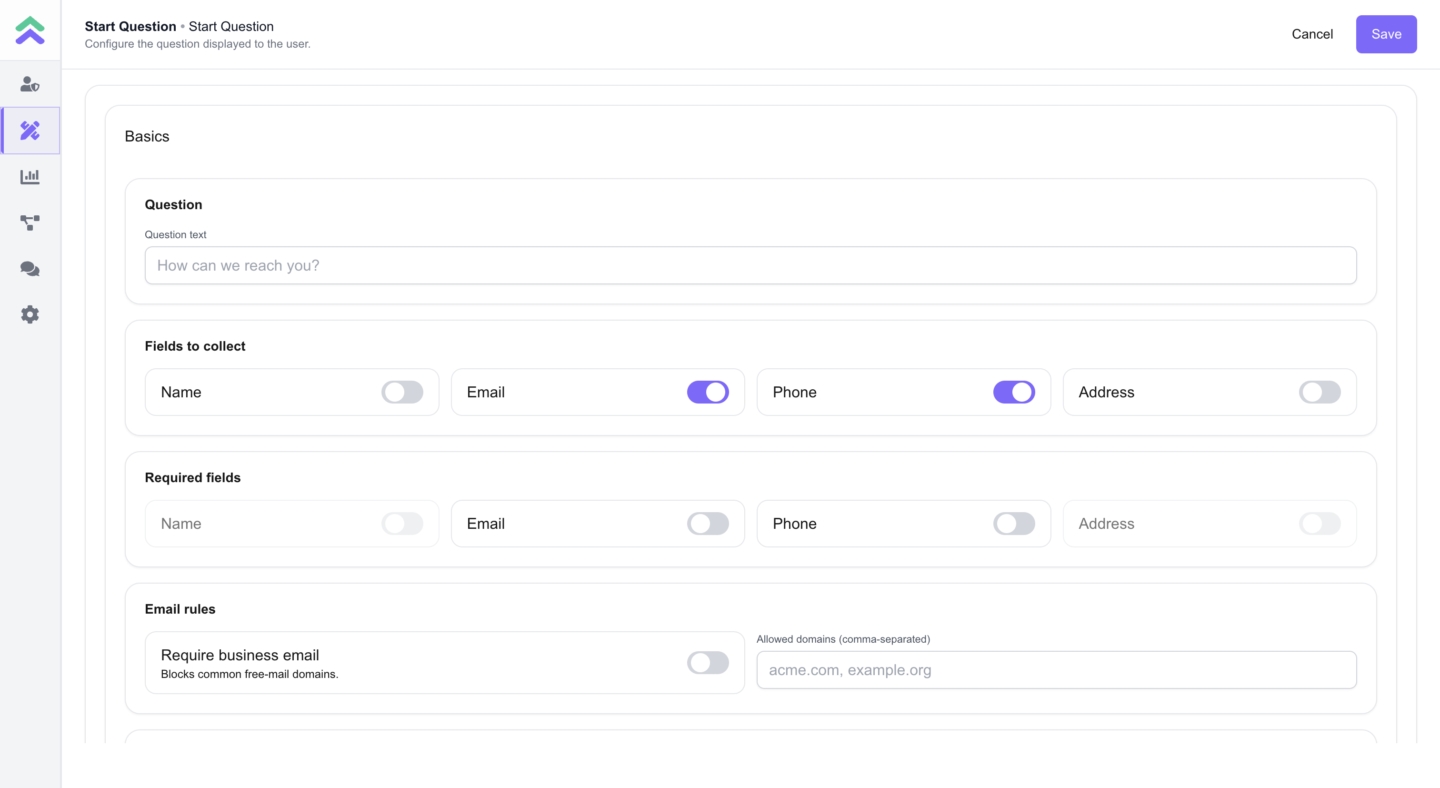
Task: Open the bar chart analytics icon
Action: tap(30, 177)
